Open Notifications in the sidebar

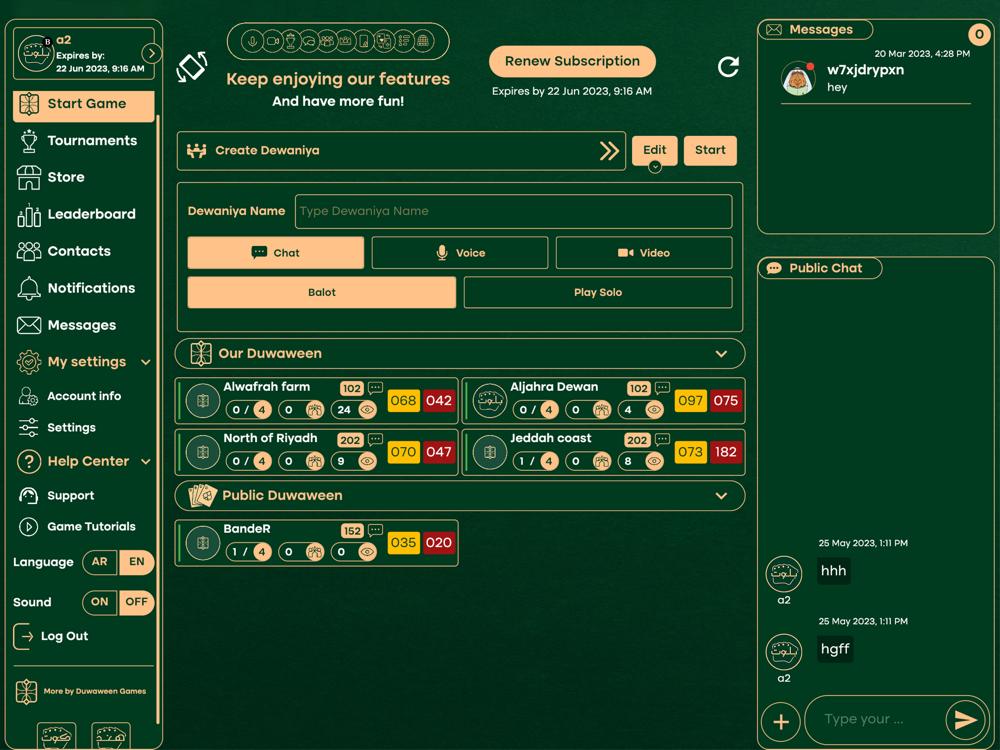77,288
